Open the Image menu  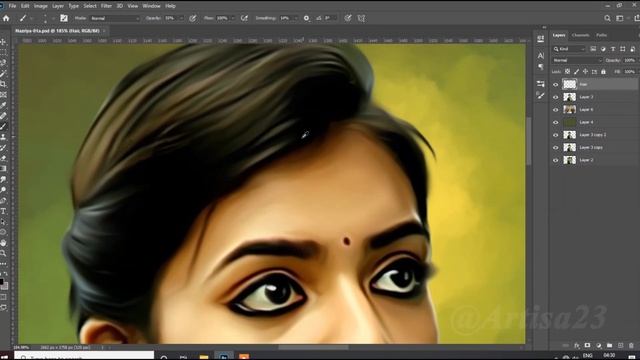pos(40,6)
